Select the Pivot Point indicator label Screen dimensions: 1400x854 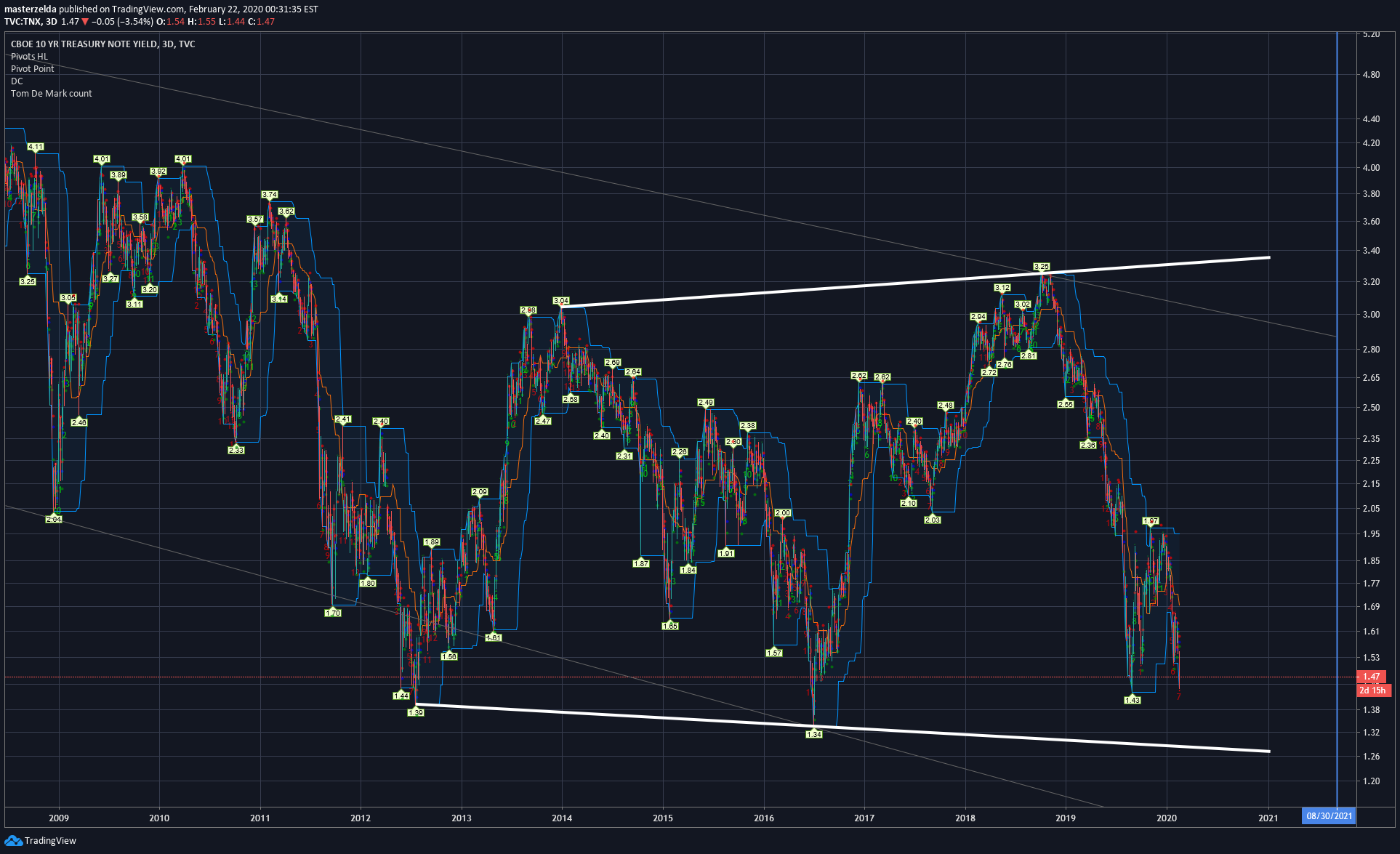click(x=33, y=69)
